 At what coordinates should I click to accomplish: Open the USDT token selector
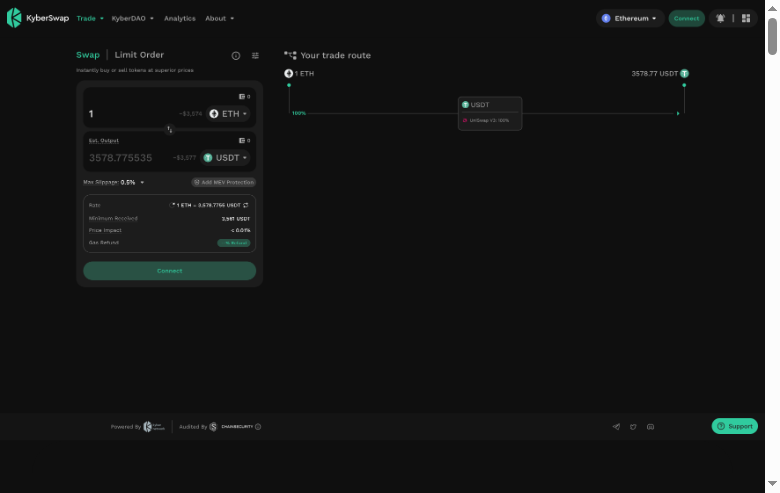(225, 158)
